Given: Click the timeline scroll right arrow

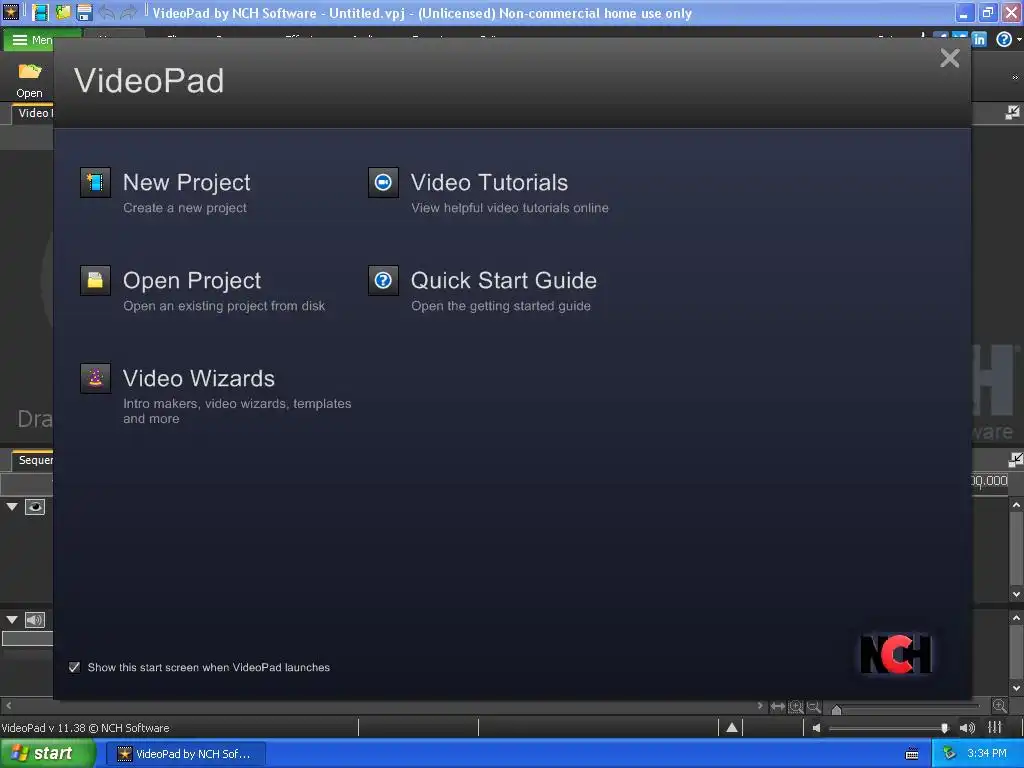Looking at the screenshot, I should coord(760,706).
